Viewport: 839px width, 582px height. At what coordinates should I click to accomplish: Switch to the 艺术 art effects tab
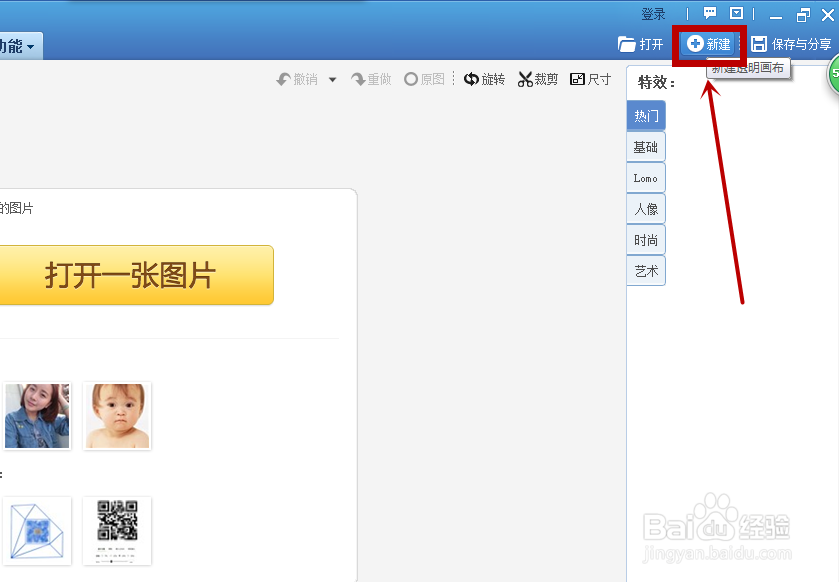[x=645, y=270]
